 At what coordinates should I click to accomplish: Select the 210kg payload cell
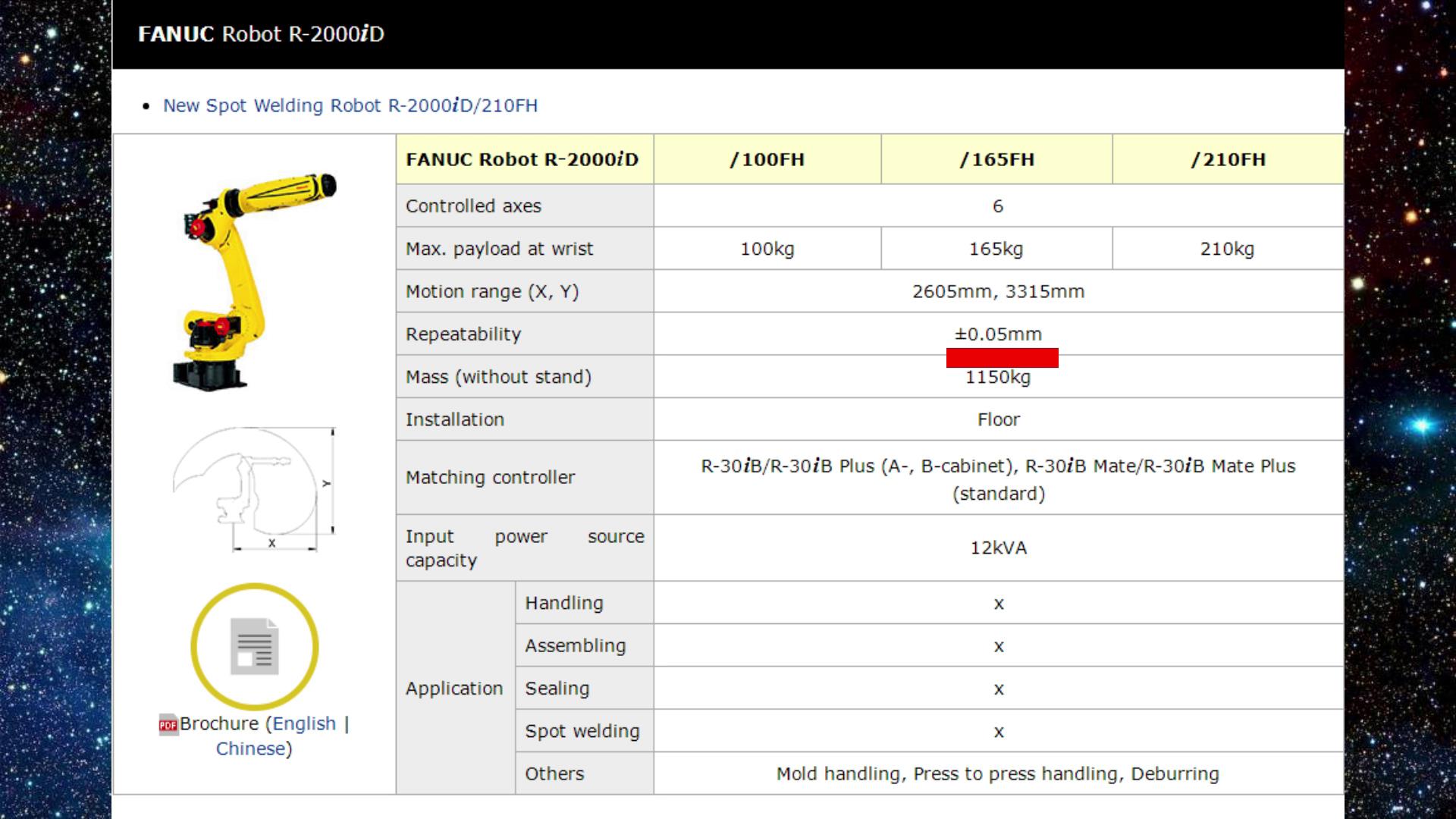pyautogui.click(x=1227, y=249)
